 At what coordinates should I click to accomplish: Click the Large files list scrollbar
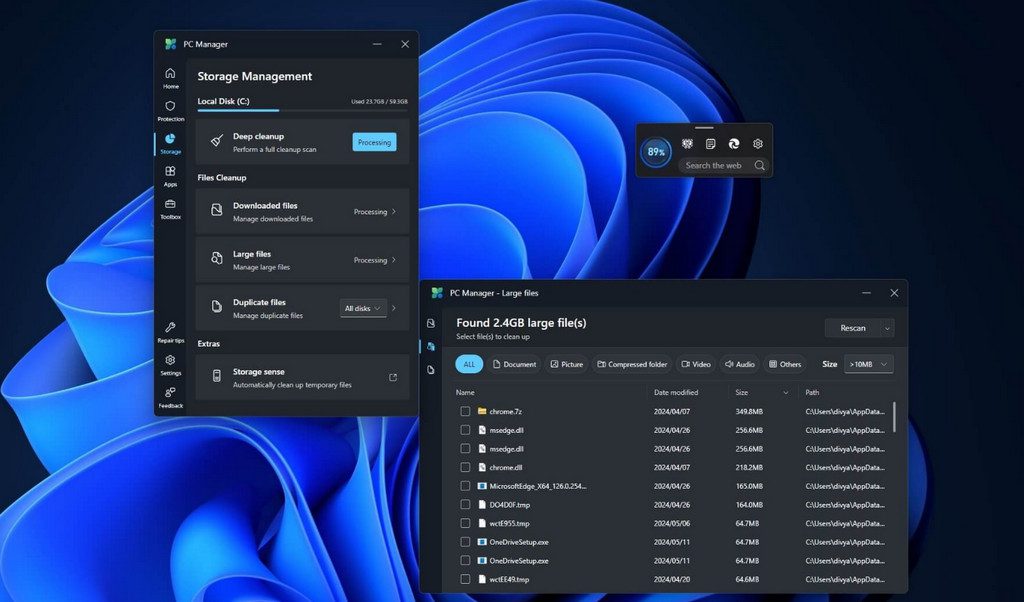(x=894, y=417)
